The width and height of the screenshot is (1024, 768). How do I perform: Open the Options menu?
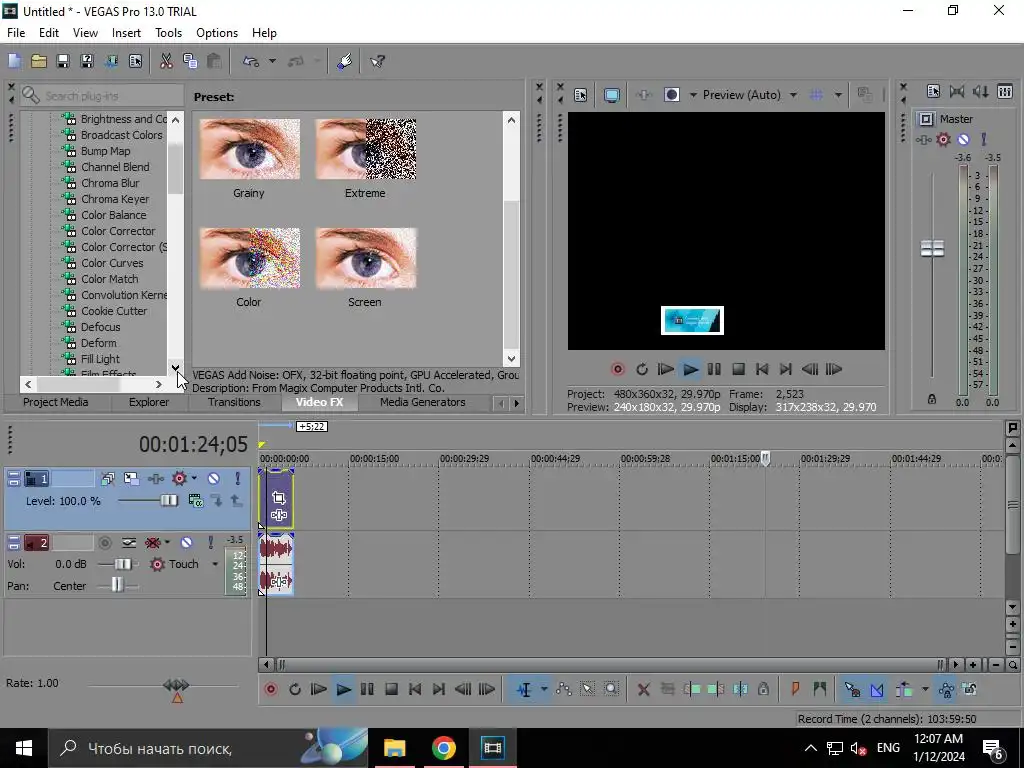(x=217, y=33)
